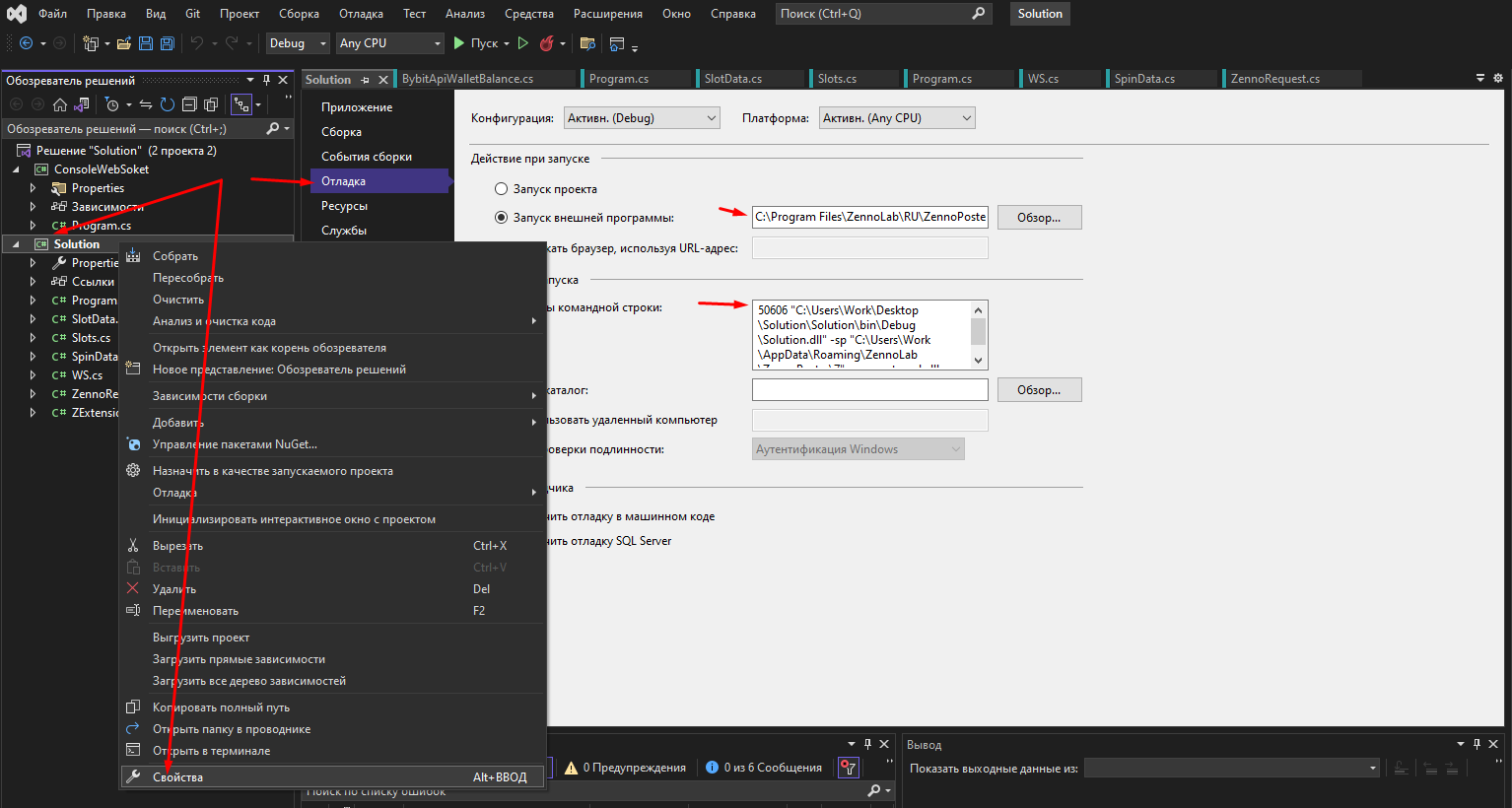This screenshot has width=1512, height=808.
Task: Open the Платформа Активн. (Any CPU) combo box
Action: [x=897, y=118]
